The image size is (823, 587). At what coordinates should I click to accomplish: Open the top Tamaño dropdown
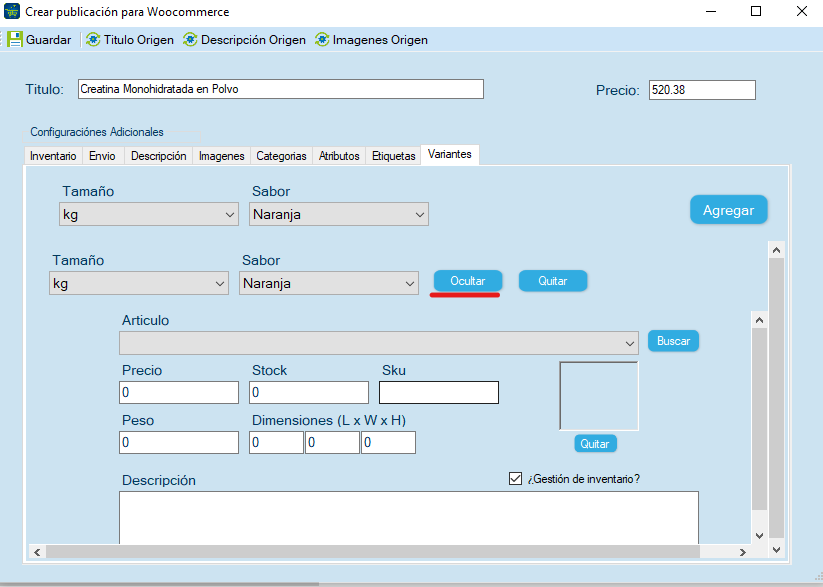[149, 214]
